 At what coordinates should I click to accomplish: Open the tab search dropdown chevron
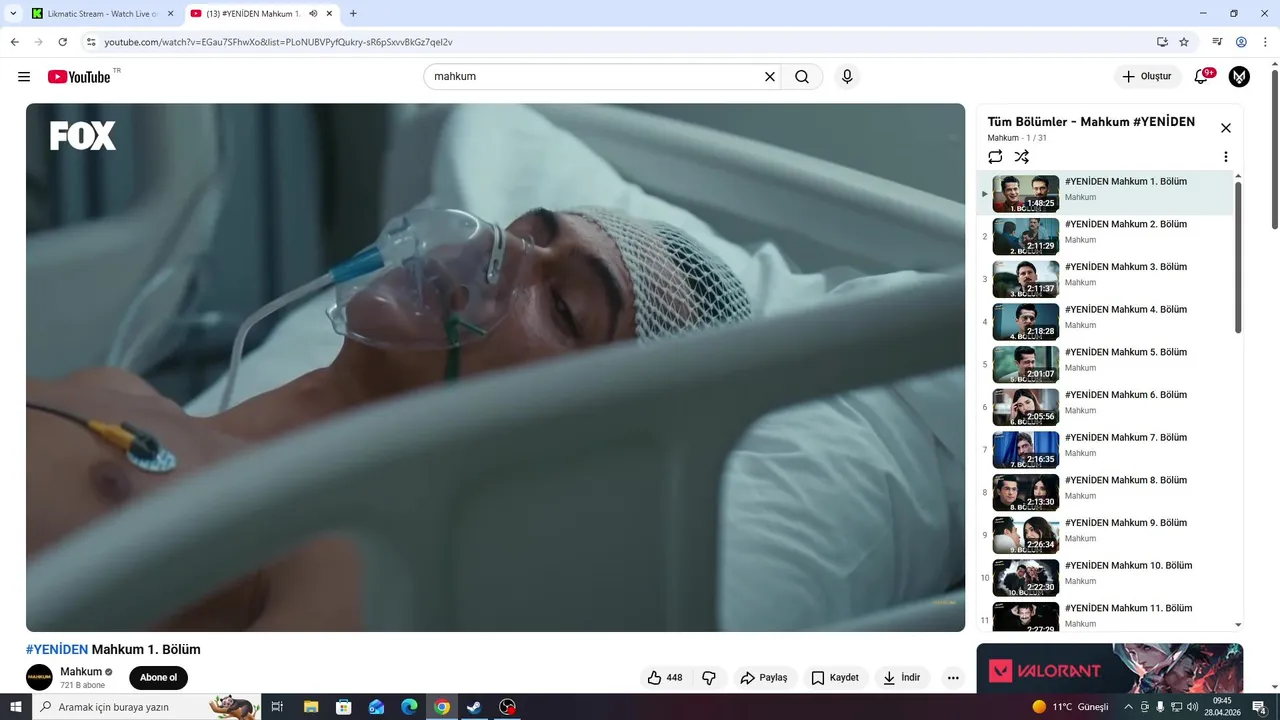click(x=12, y=14)
